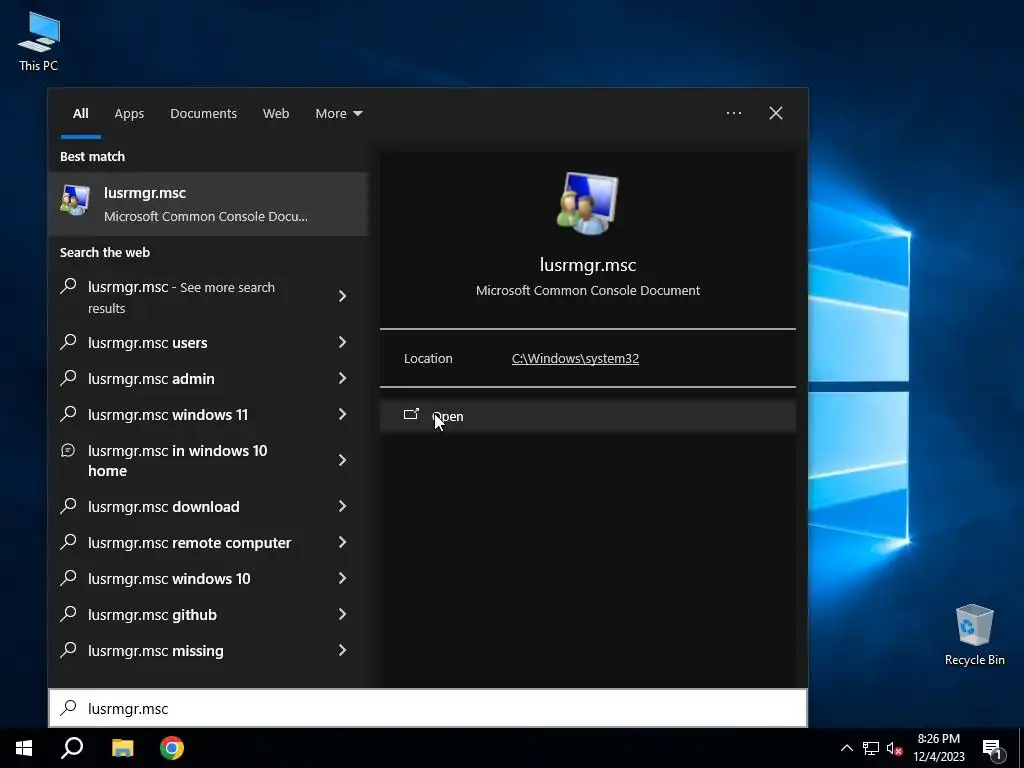Open the three-dots options menu
Image resolution: width=1024 pixels, height=768 pixels.
pyautogui.click(x=733, y=113)
